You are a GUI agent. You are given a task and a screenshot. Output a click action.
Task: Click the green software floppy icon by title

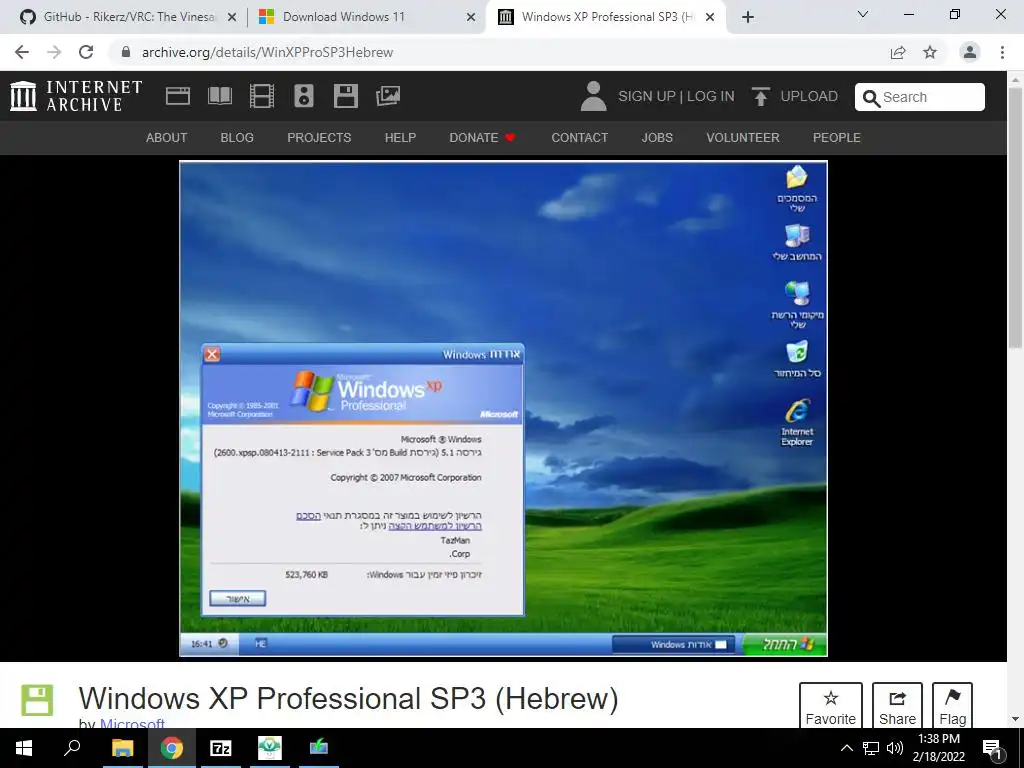coord(37,700)
